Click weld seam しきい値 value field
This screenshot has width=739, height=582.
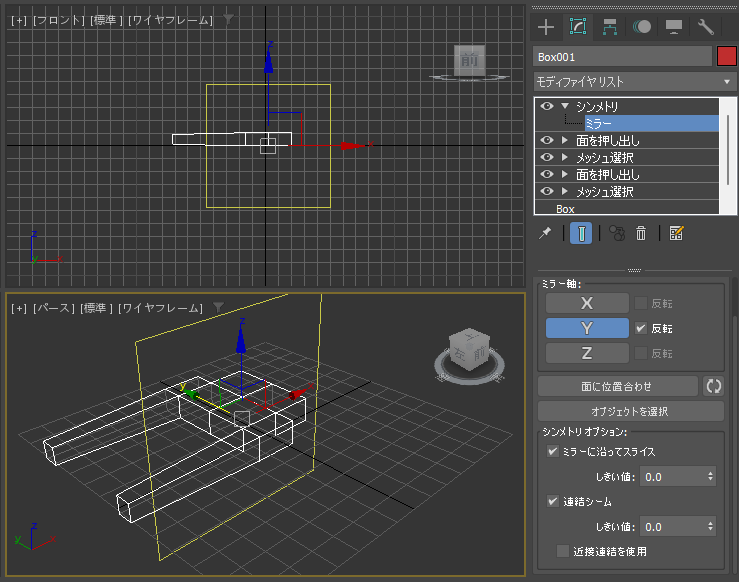click(672, 527)
